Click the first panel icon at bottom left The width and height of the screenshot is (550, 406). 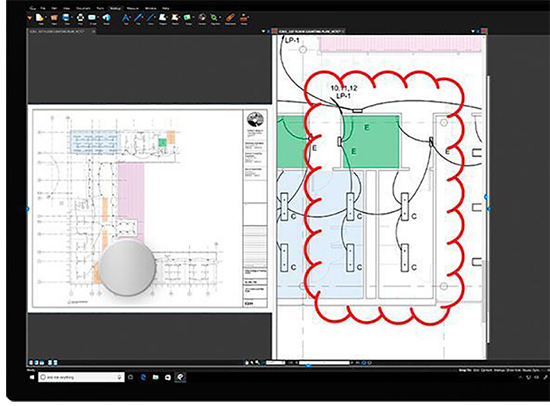[31, 362]
